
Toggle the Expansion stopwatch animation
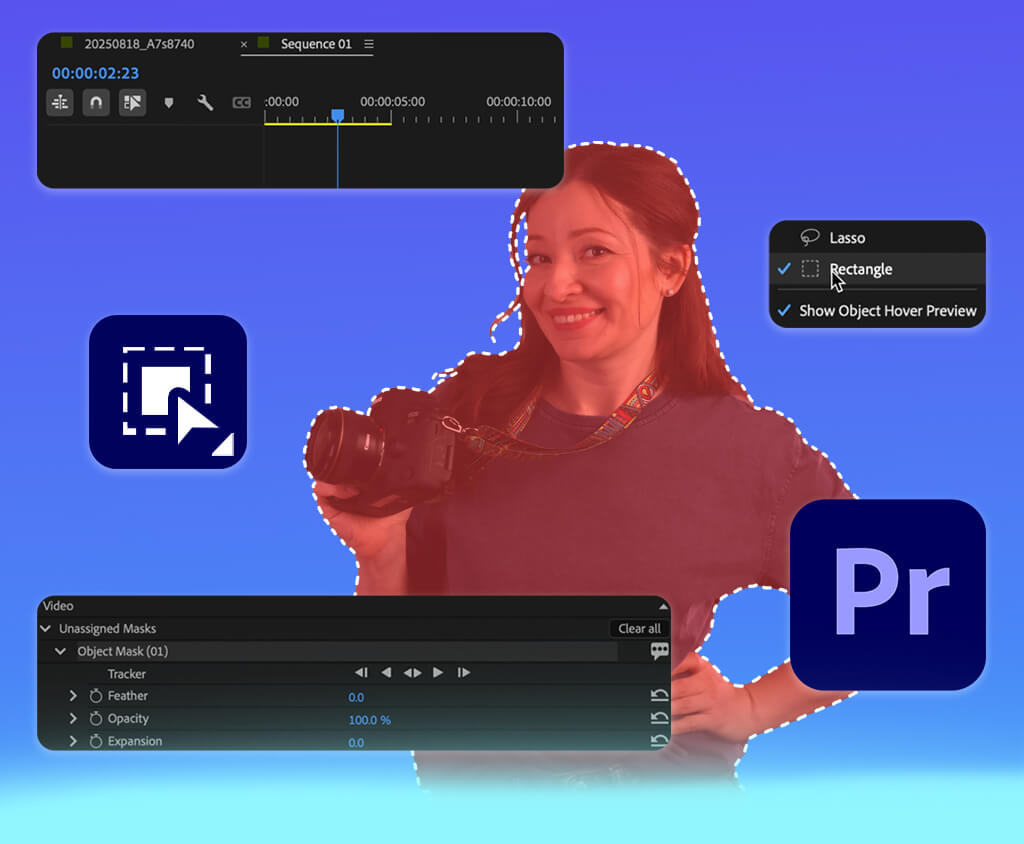click(x=96, y=741)
